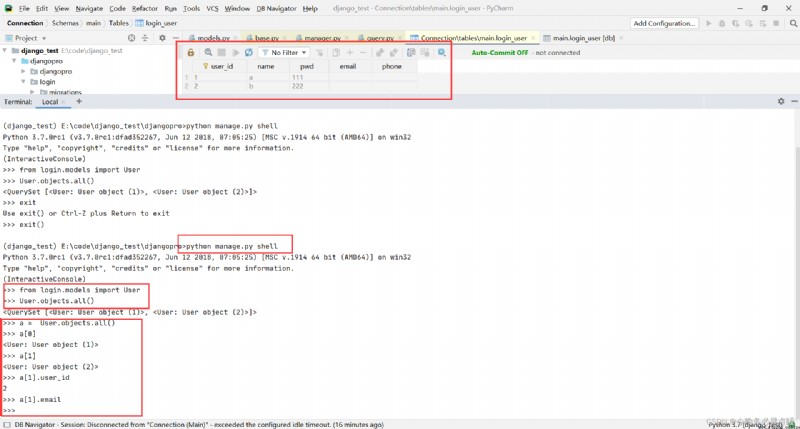Switch to main.login_user [db] tab
Screen dimensions: 800x429
tap(584, 38)
